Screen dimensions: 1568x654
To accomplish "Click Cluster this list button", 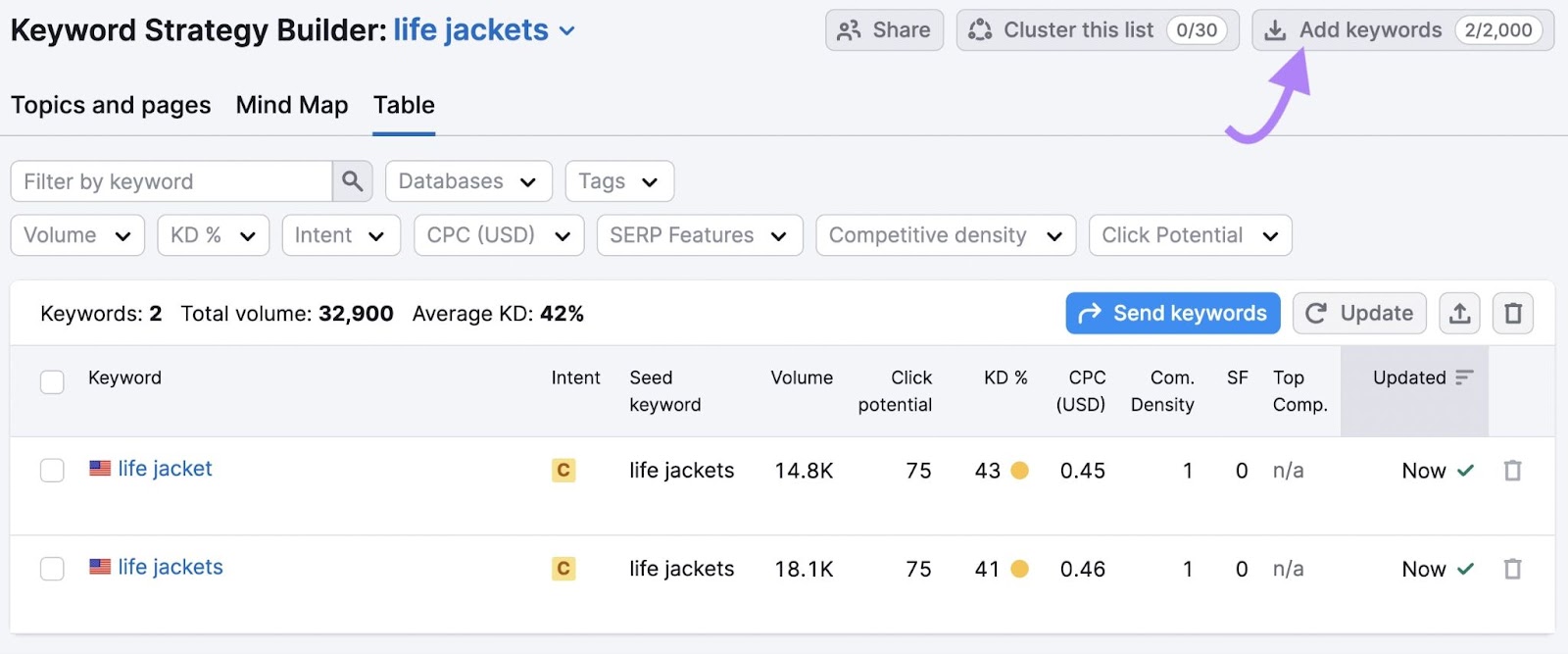I will pyautogui.click(x=1098, y=30).
